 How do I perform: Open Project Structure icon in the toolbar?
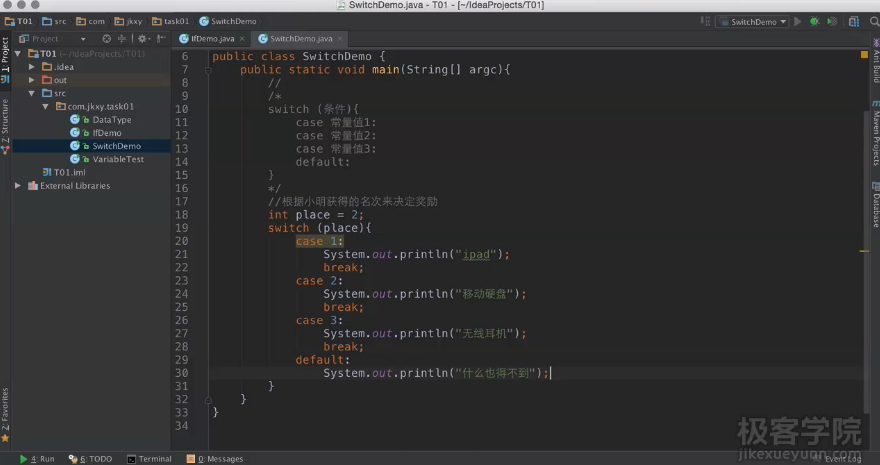[850, 21]
